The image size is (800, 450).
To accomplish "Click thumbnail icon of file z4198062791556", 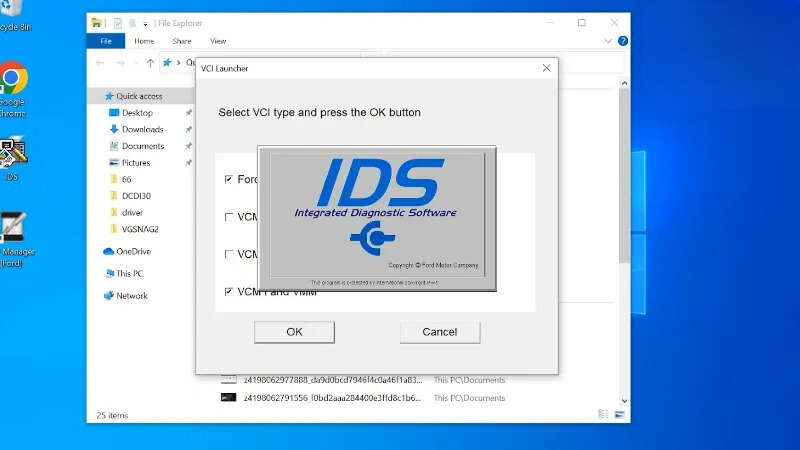I will (x=229, y=397).
